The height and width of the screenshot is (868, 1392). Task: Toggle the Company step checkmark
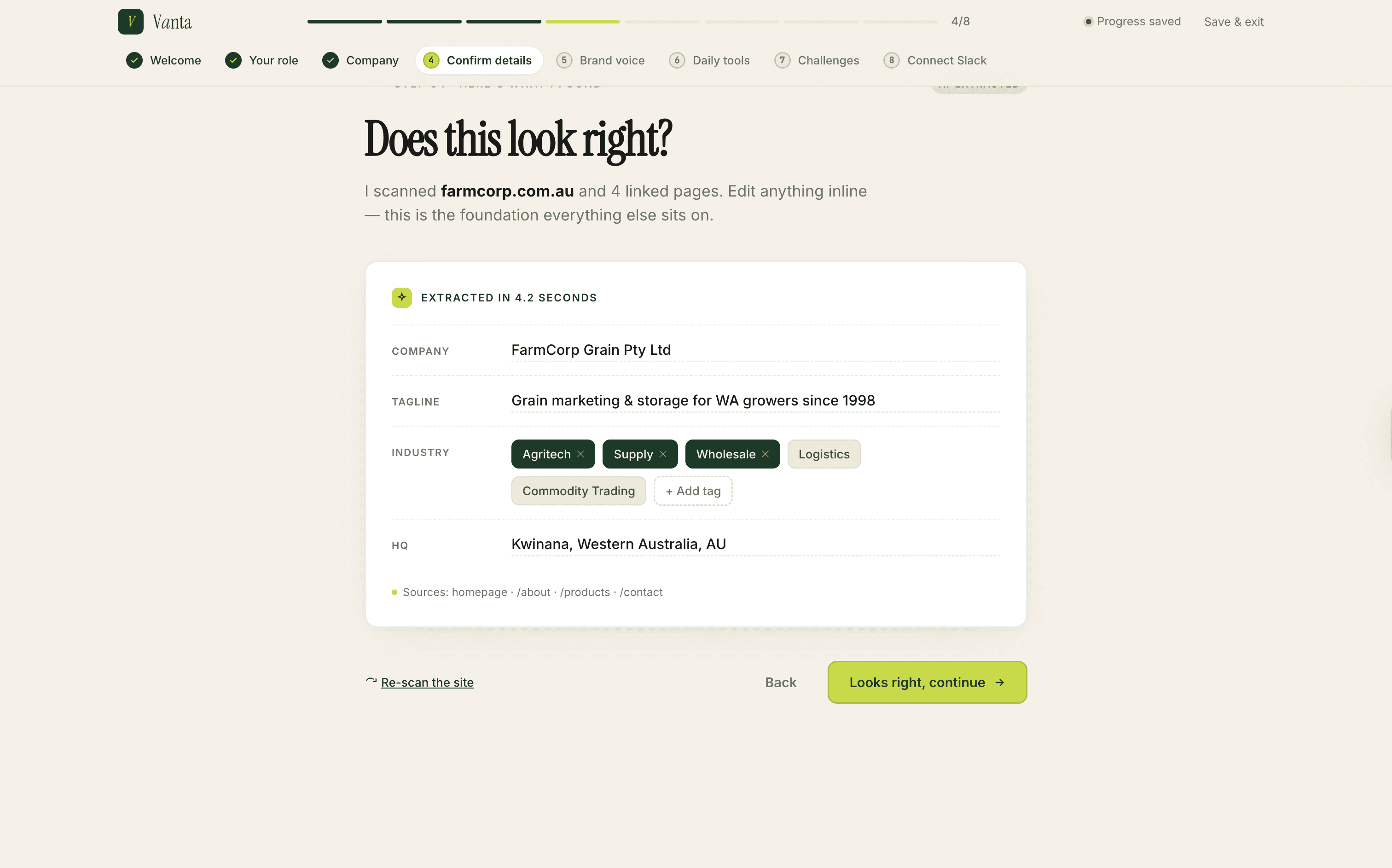tap(330, 60)
